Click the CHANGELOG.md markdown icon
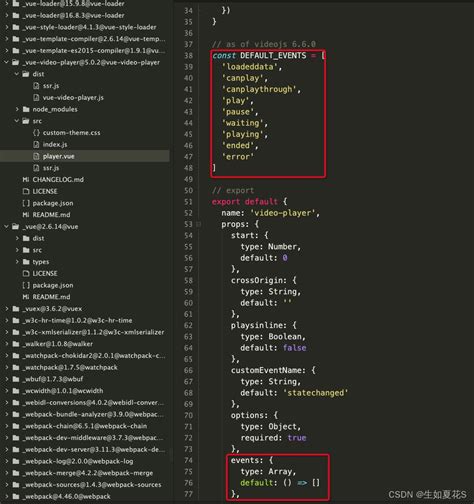Image resolution: width=474 pixels, height=504 pixels. 26,180
